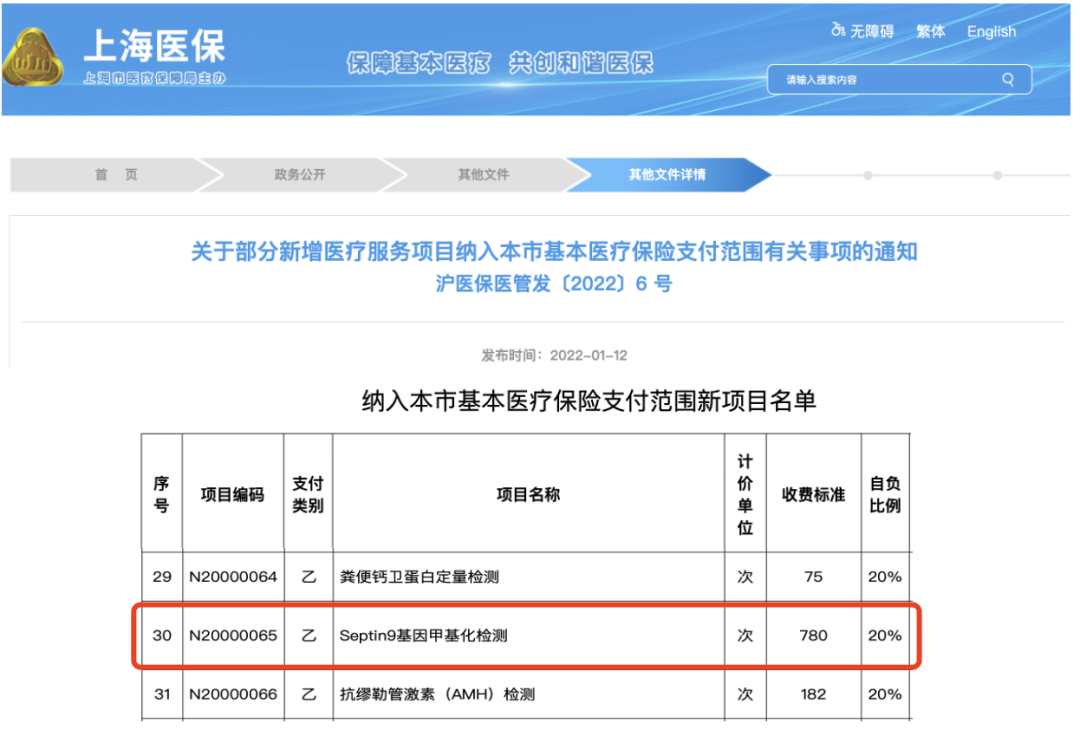Switch to 繁体 traditional Chinese
Viewport: 1080px width, 730px height.
[x=930, y=31]
